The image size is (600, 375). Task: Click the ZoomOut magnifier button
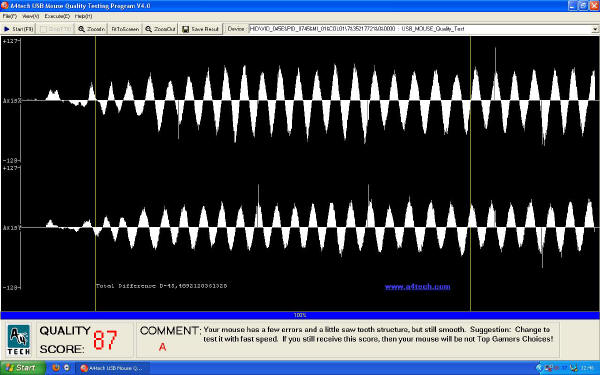[160, 29]
